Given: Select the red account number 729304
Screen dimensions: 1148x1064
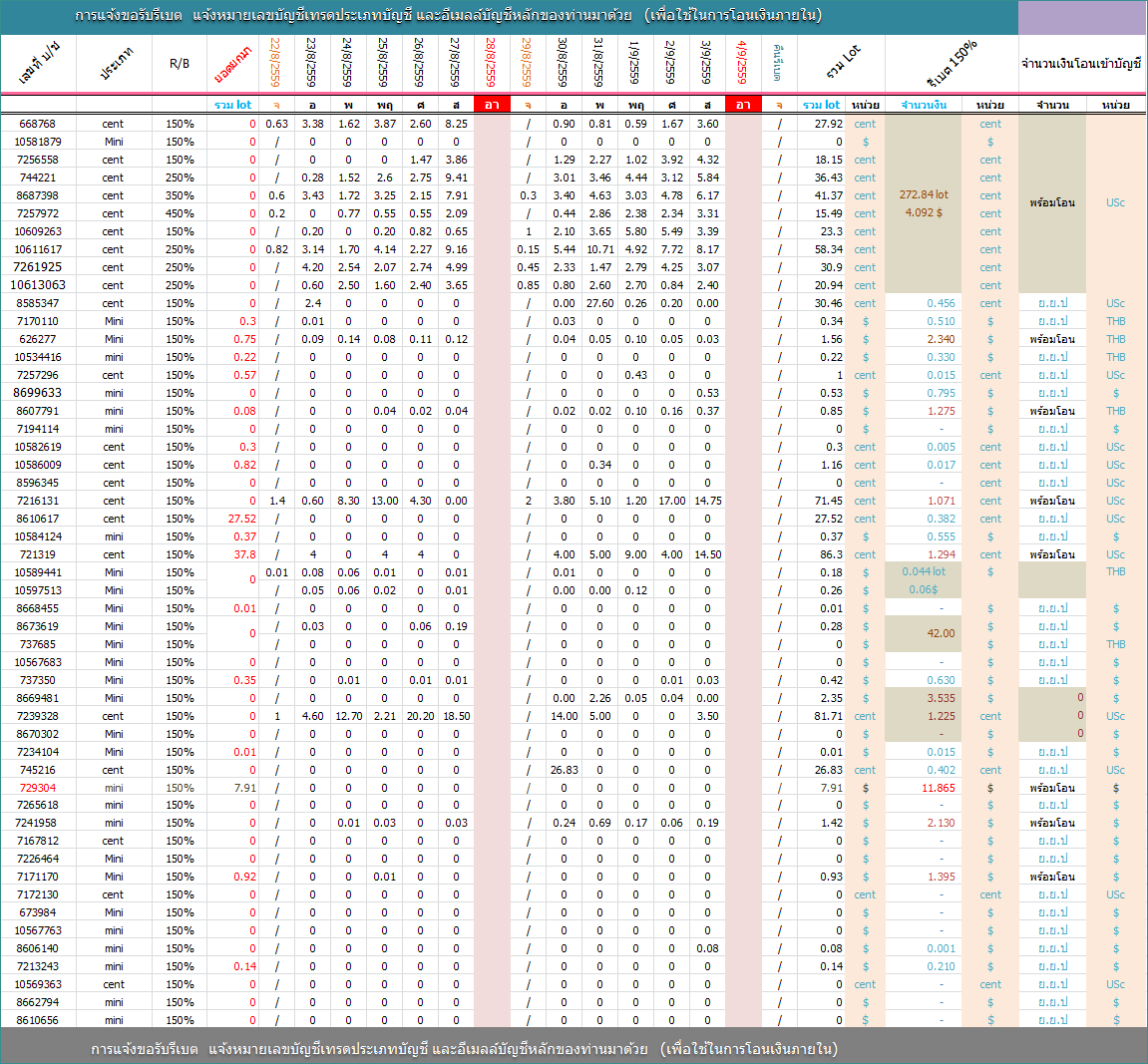Looking at the screenshot, I should coord(38,788).
